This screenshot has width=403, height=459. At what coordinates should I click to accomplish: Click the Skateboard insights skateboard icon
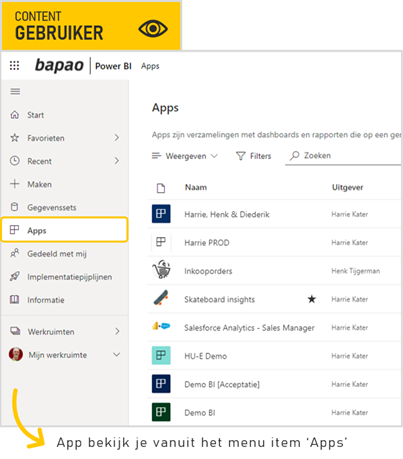[x=161, y=298]
